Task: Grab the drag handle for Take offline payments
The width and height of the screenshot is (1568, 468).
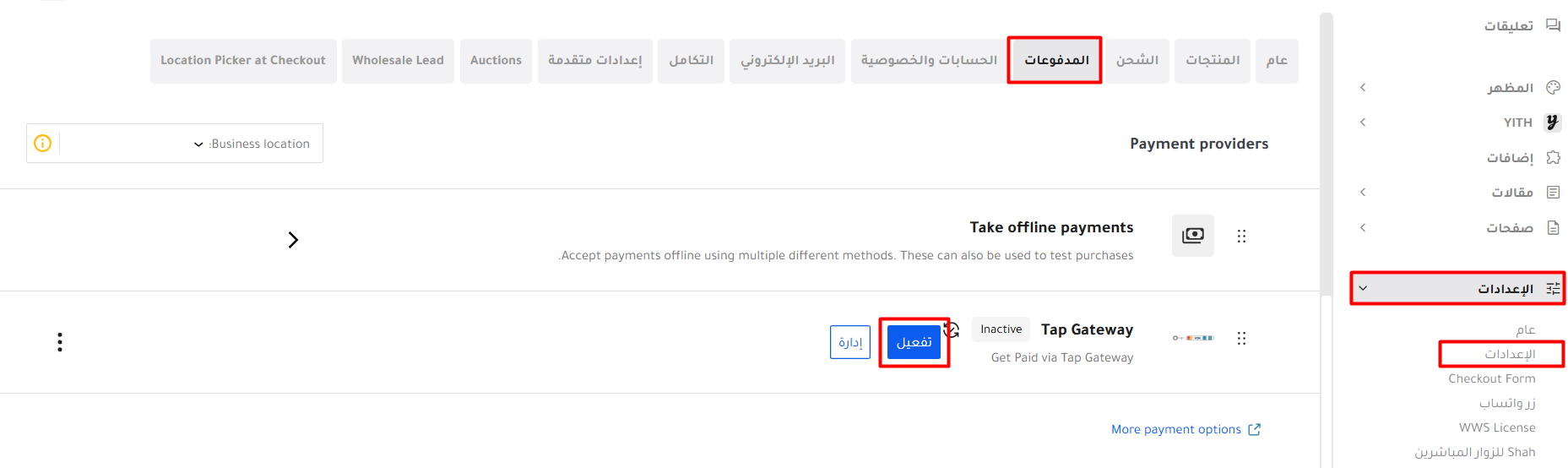Action: pyautogui.click(x=1241, y=237)
